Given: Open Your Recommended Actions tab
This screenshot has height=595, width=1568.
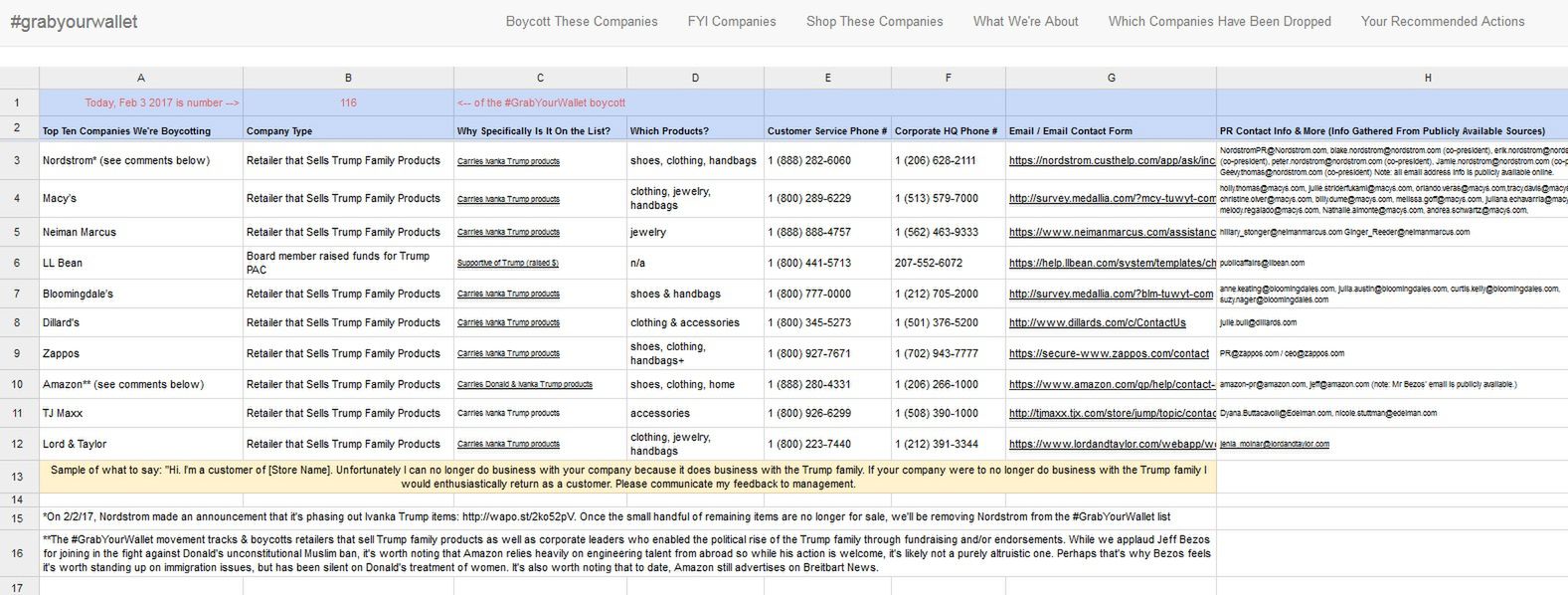Looking at the screenshot, I should (x=1443, y=22).
